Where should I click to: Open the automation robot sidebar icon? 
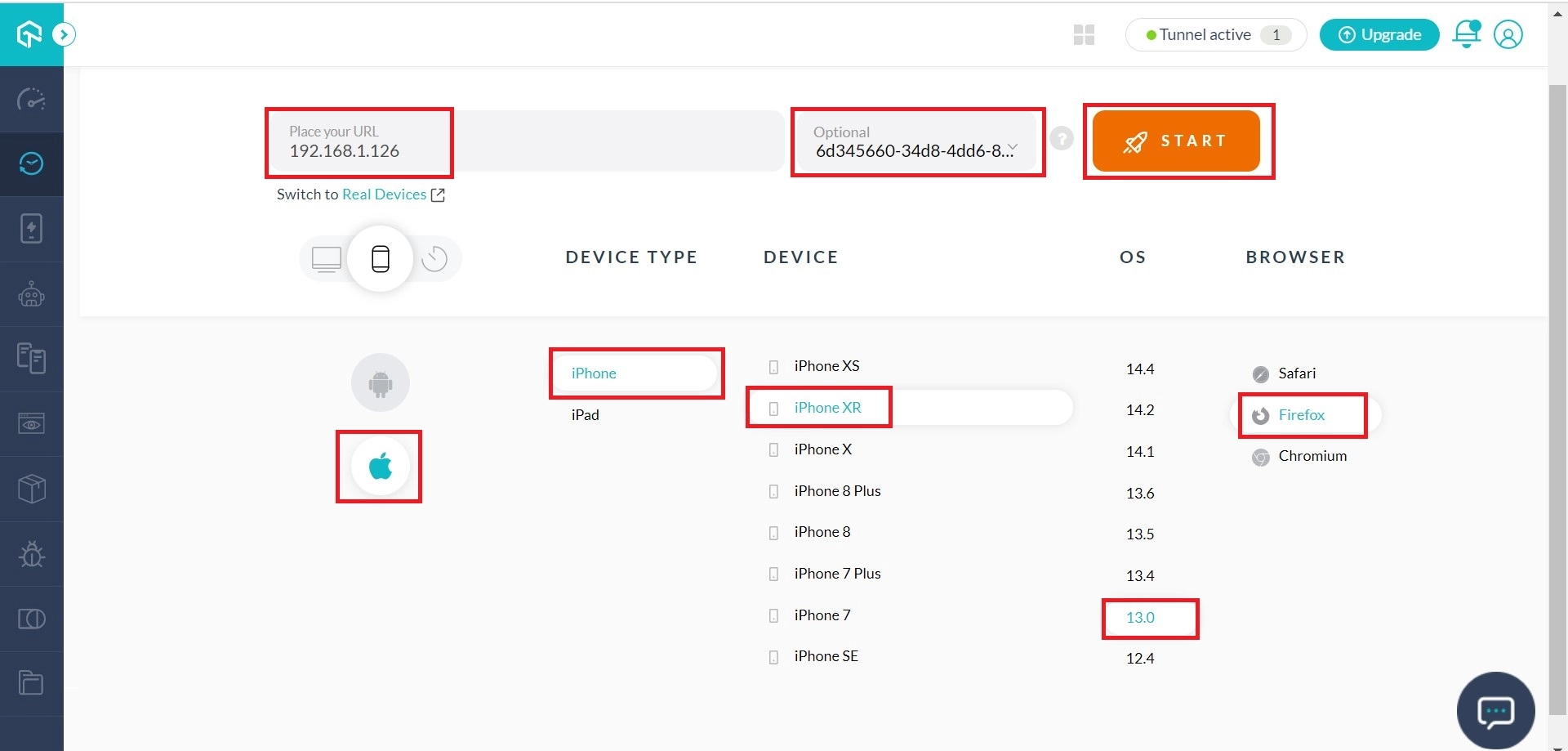pos(32,294)
